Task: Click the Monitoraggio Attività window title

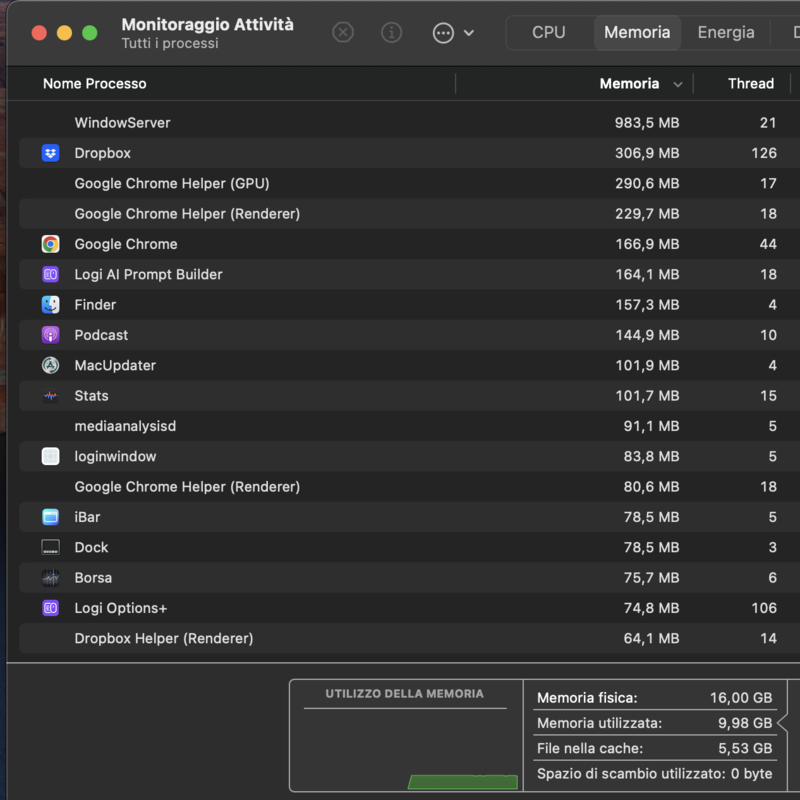Action: point(207,24)
